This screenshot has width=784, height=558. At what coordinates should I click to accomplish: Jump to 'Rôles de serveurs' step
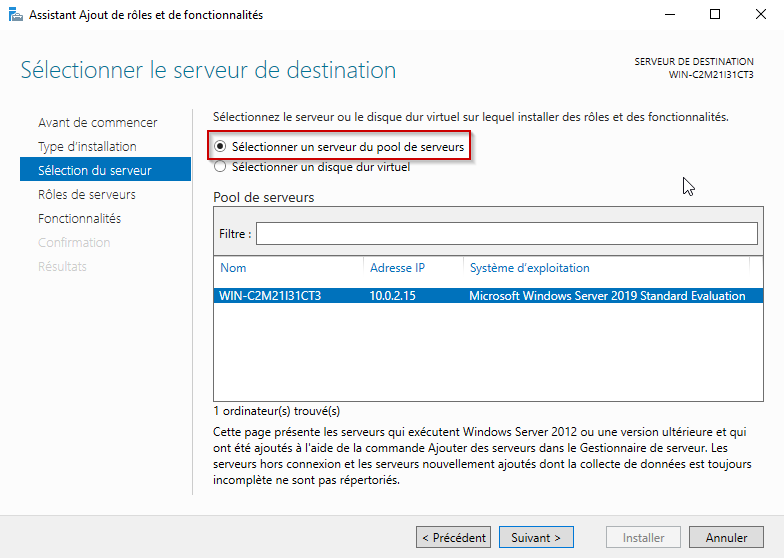[86, 194]
